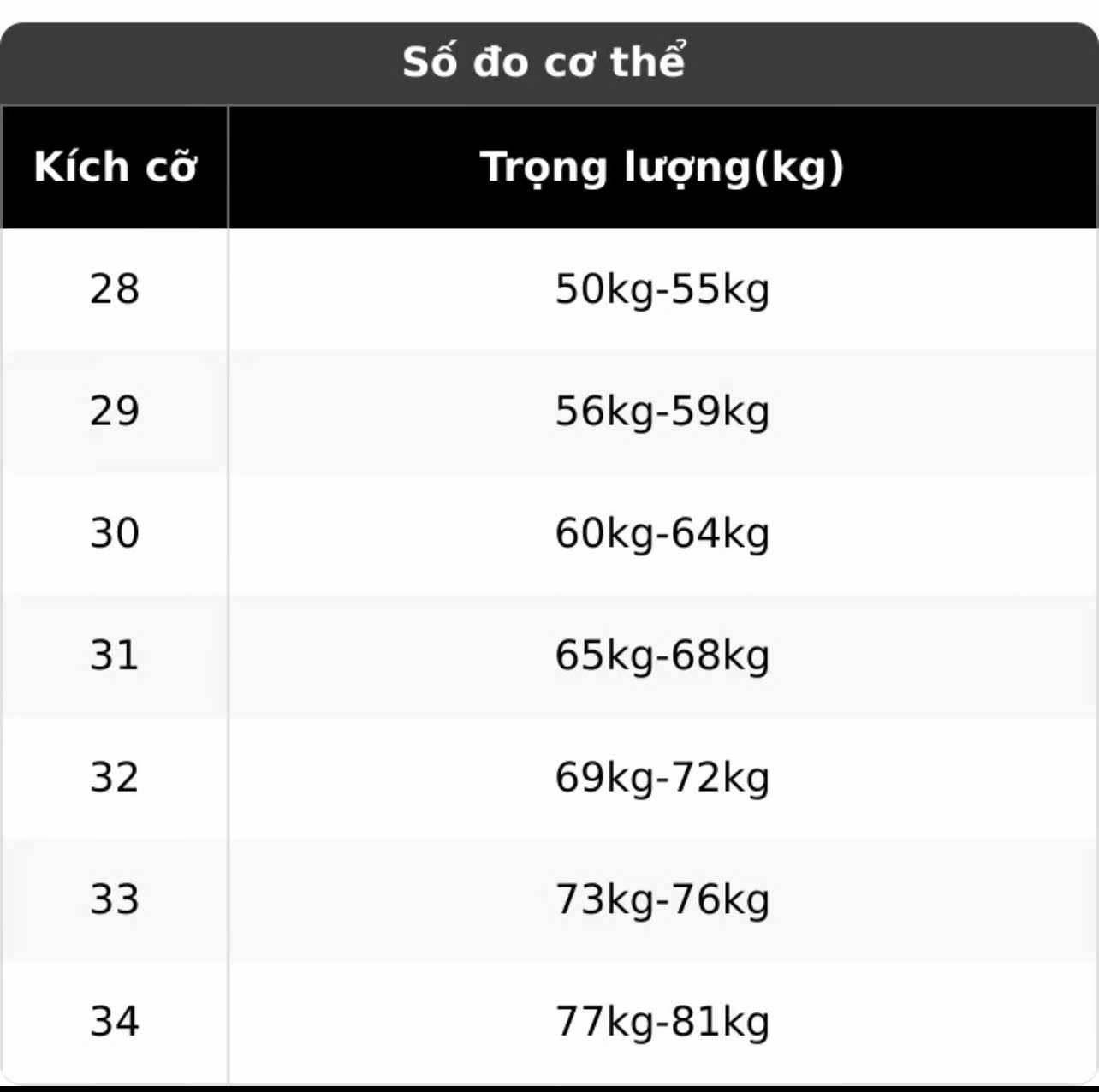Choose size 34 in the table
The width and height of the screenshot is (1099, 1092).
click(x=115, y=1022)
